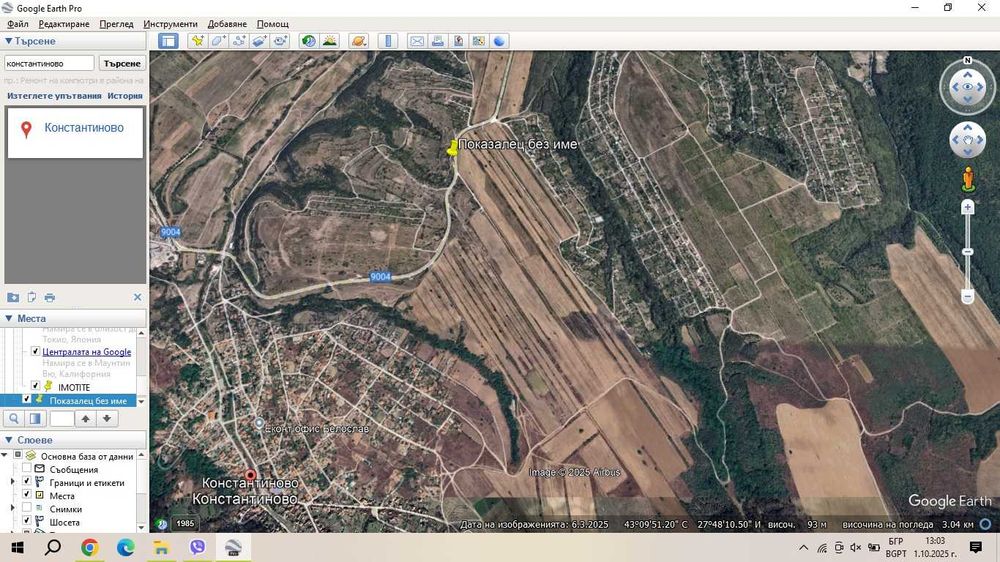Click the yellow pushpin on the map

[x=452, y=149]
